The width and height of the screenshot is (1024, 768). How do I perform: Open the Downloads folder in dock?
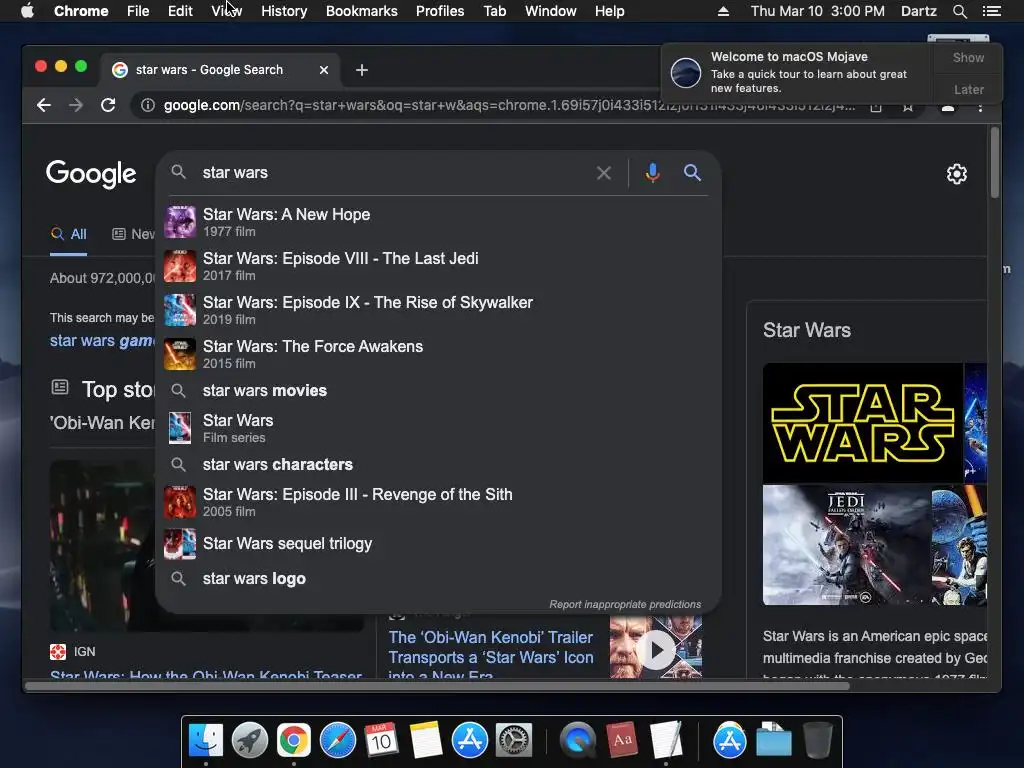[x=774, y=741]
